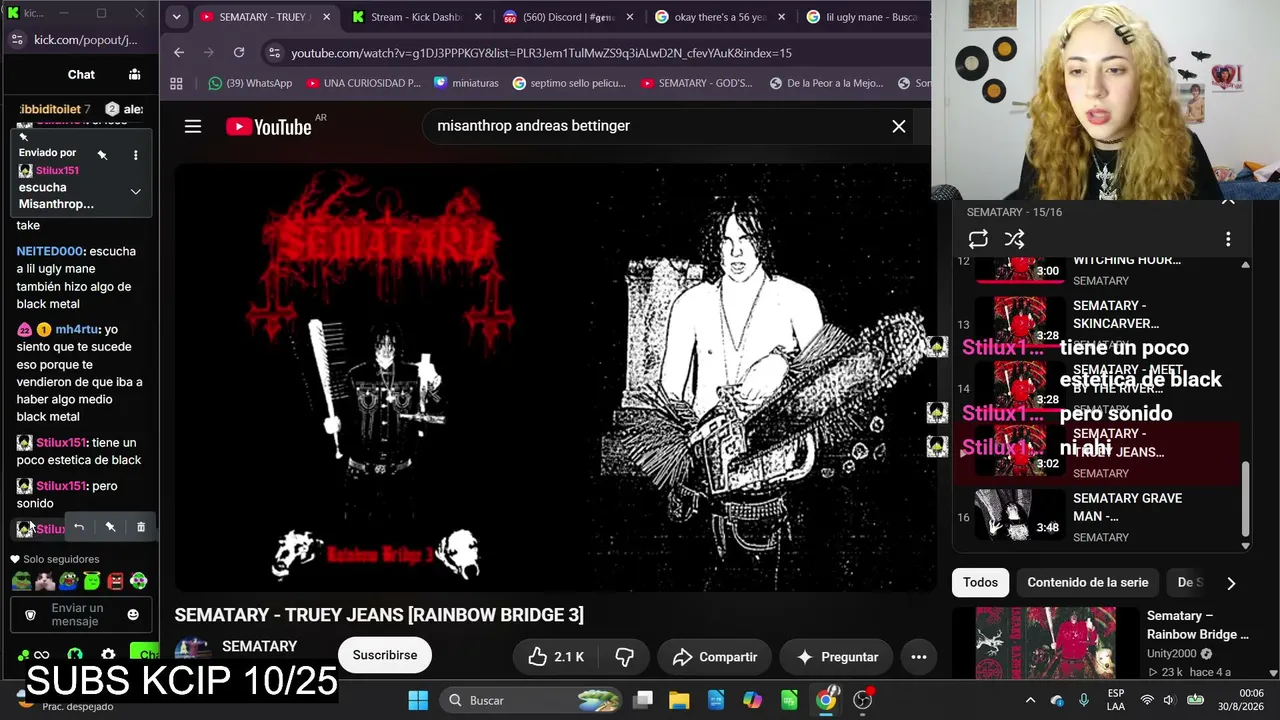Open the YouTube guide hamburger menu
This screenshot has height=720, width=1280.
pos(193,126)
